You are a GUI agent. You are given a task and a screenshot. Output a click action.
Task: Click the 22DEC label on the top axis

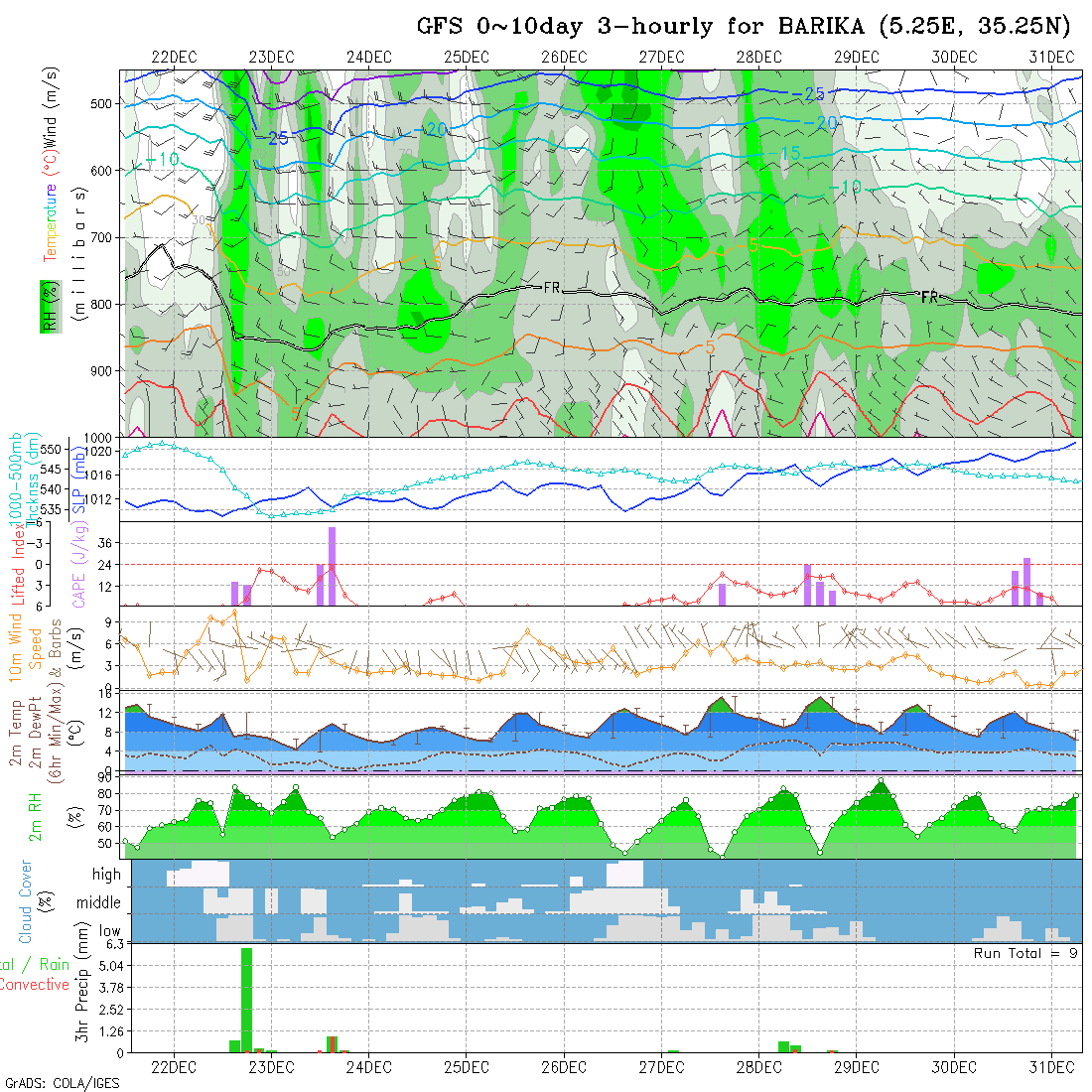pos(174,57)
